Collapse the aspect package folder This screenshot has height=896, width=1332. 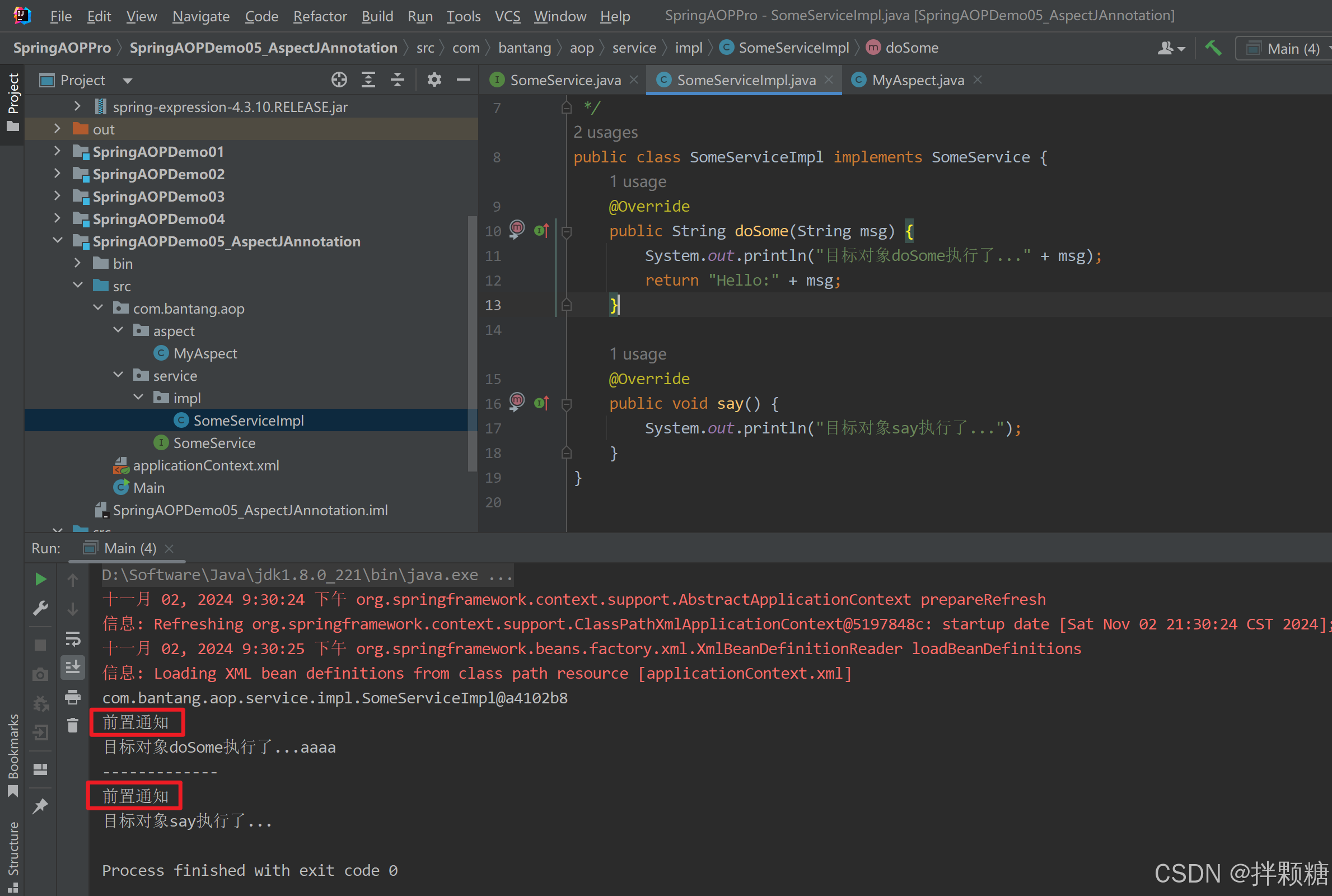118,330
